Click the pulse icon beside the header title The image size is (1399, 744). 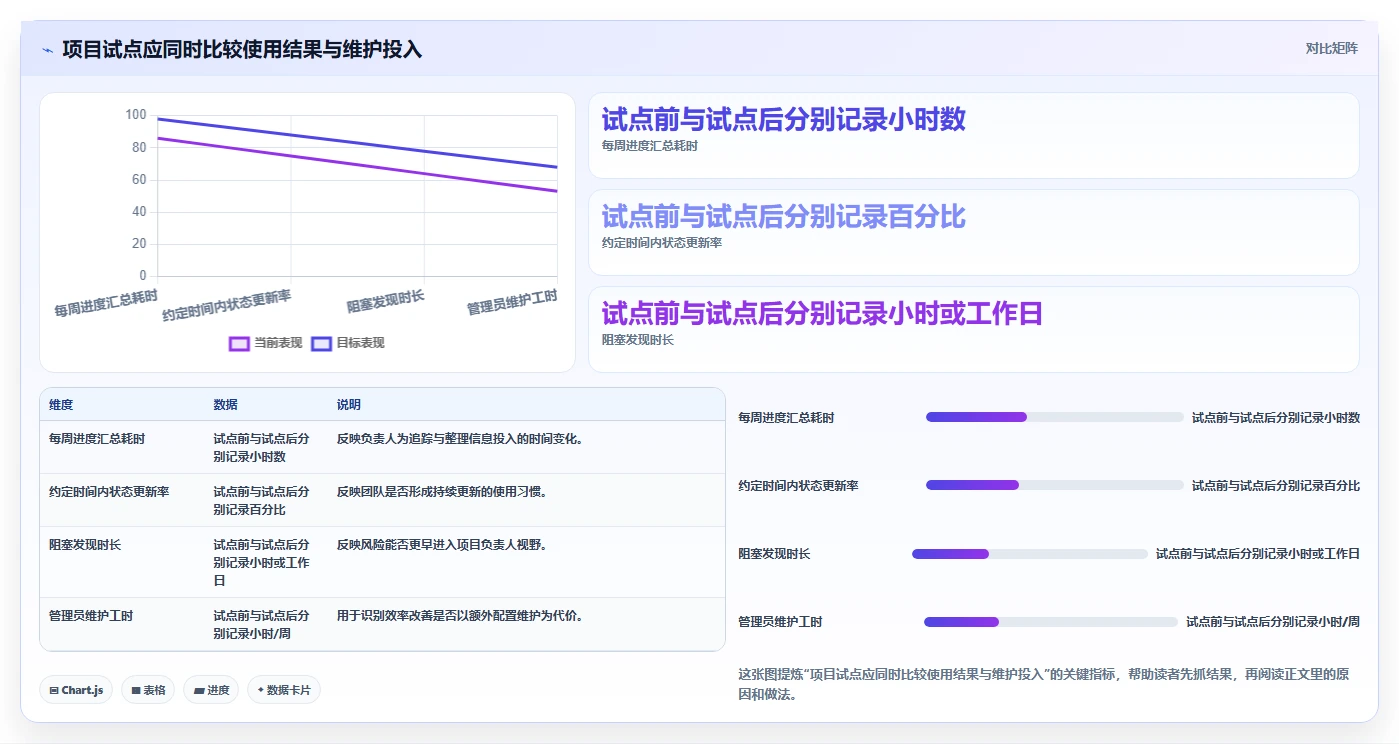47,49
